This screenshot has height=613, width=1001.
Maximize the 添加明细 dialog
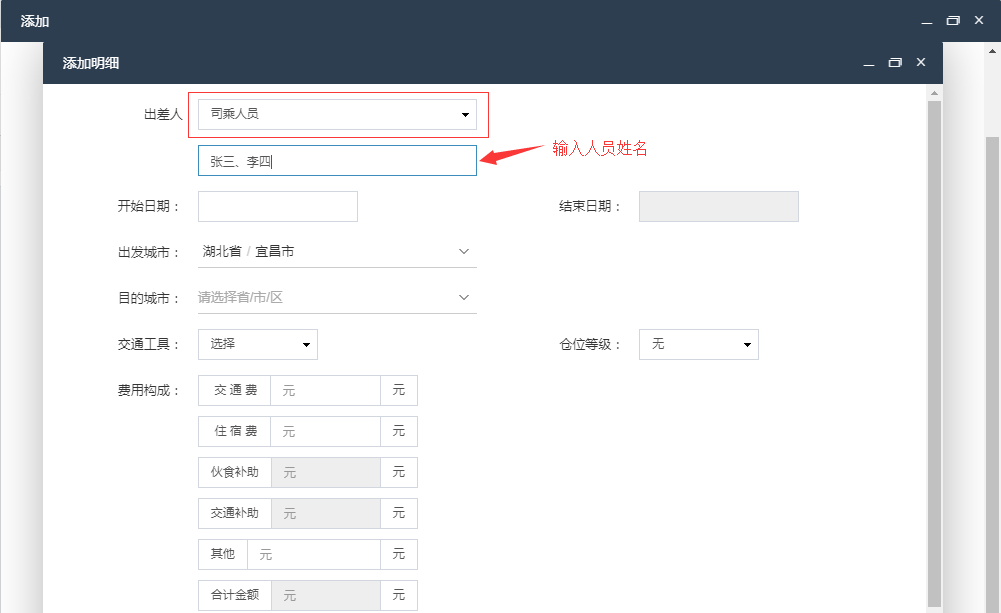point(895,63)
